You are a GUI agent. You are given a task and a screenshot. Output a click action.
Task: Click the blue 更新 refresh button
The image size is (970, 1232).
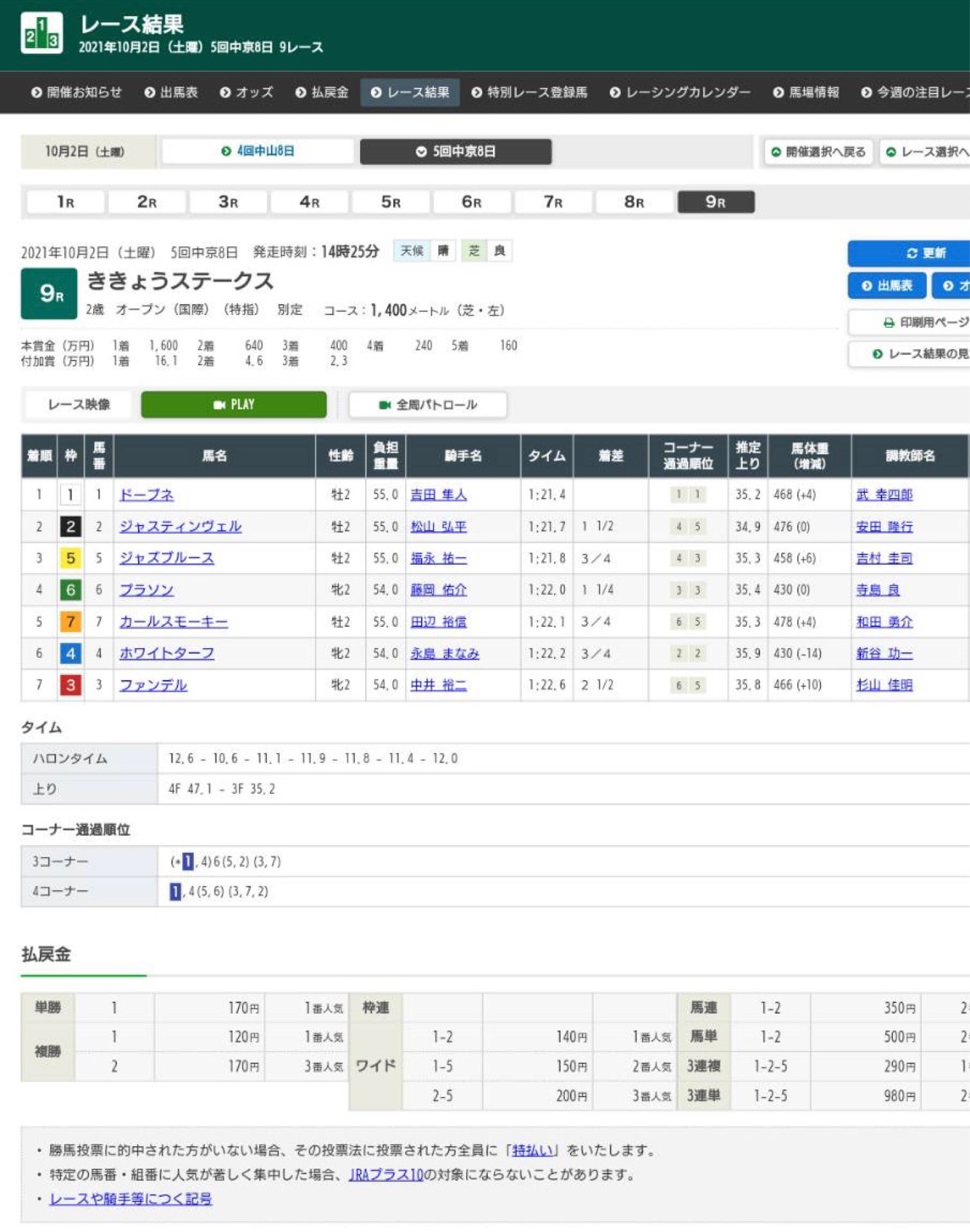pos(909,253)
